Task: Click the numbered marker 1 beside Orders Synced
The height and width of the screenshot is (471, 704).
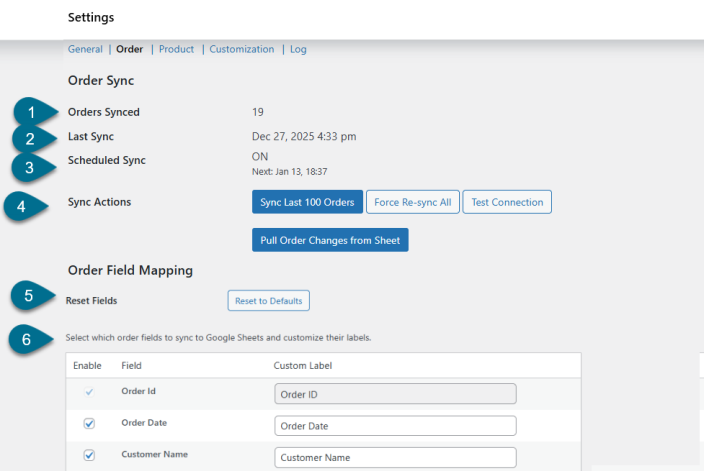Action: [30, 112]
